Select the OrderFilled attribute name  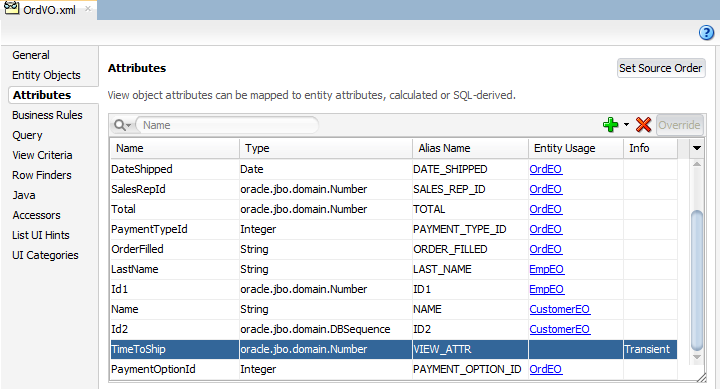point(137,249)
